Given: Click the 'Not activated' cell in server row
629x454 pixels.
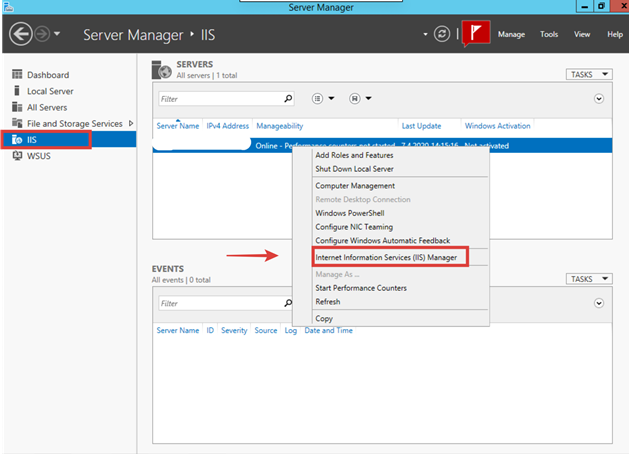Looking at the screenshot, I should click(487, 146).
